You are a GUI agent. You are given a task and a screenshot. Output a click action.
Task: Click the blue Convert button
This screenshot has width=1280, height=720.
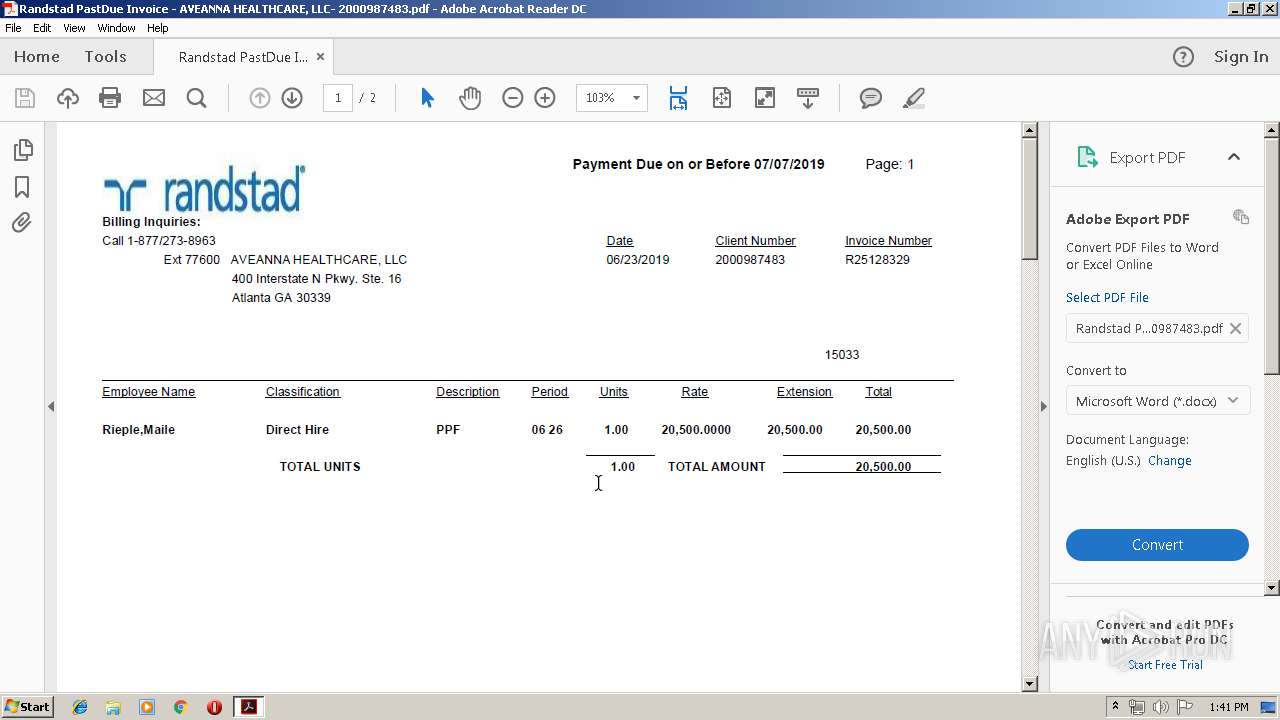click(x=1157, y=545)
